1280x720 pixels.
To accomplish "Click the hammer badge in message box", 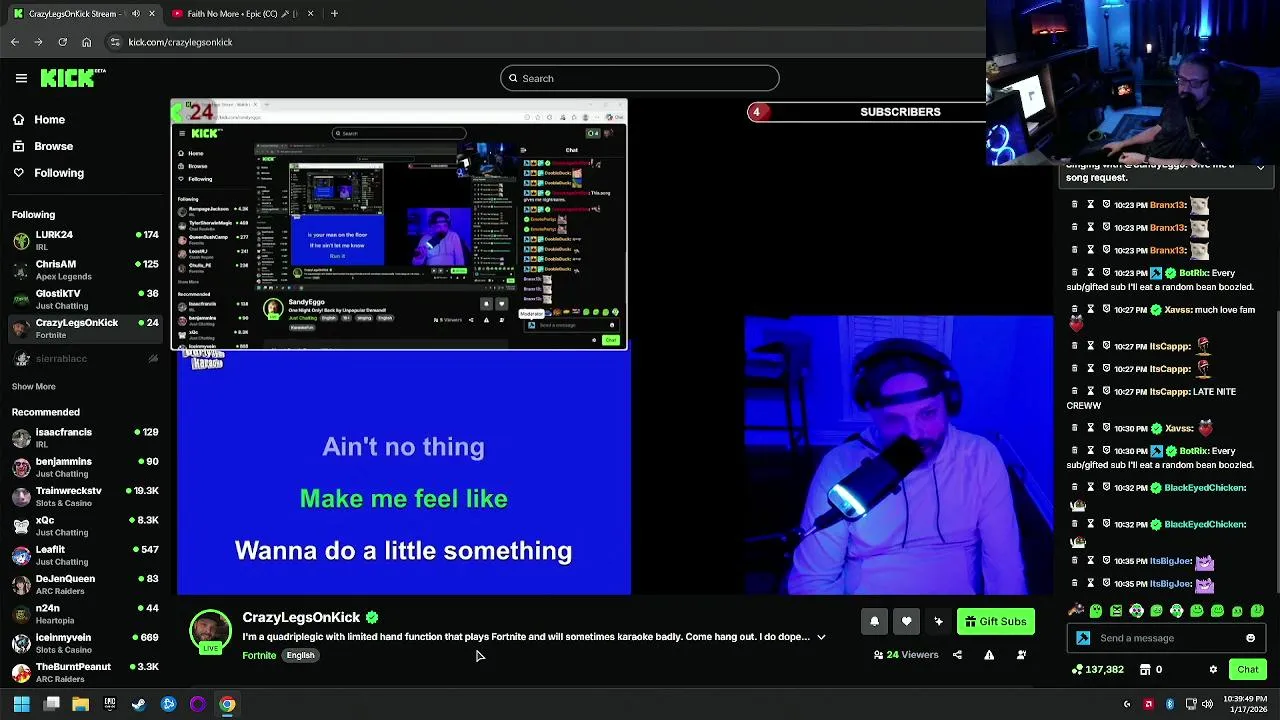I will coord(1083,638).
